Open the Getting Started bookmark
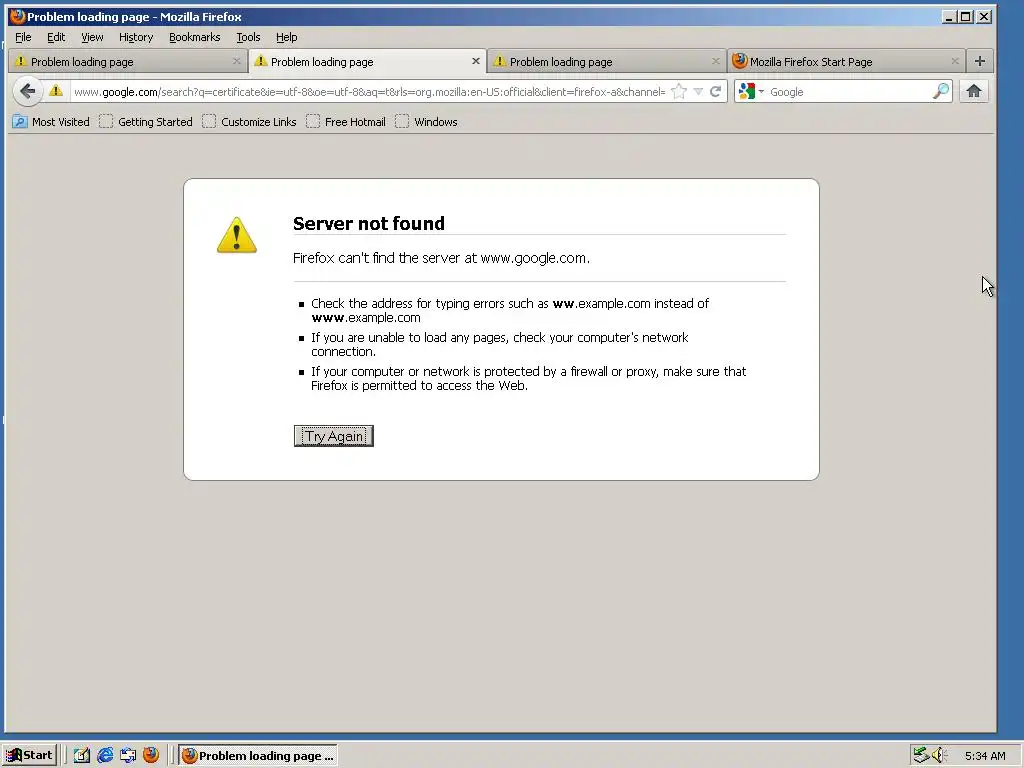Viewport: 1024px width, 768px height. pyautogui.click(x=146, y=121)
